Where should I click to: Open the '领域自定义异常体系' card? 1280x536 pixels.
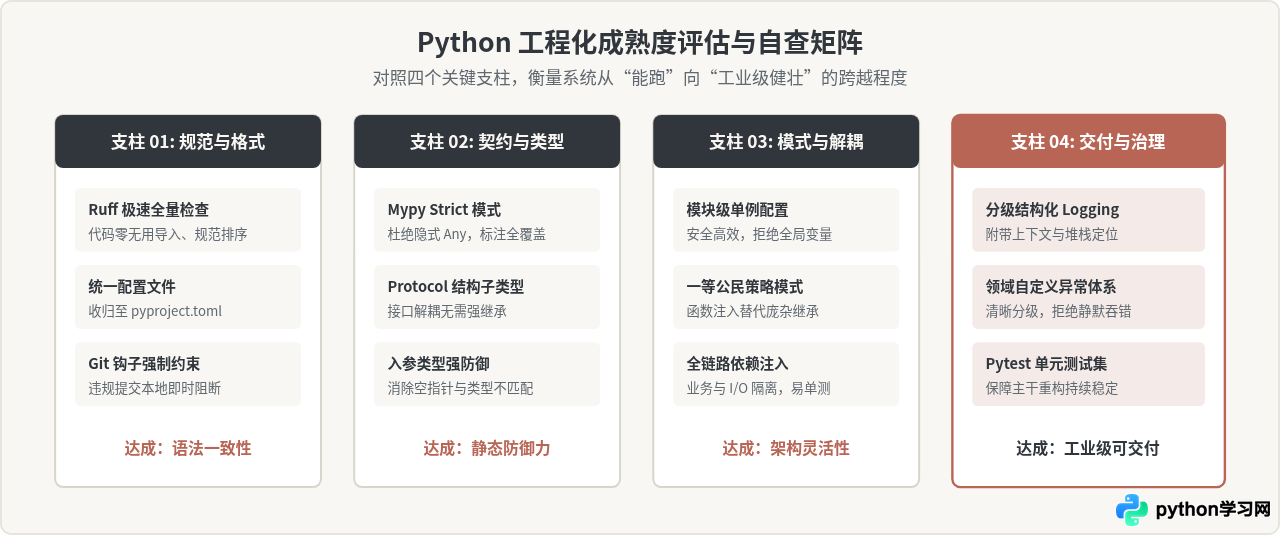[x=1088, y=297]
